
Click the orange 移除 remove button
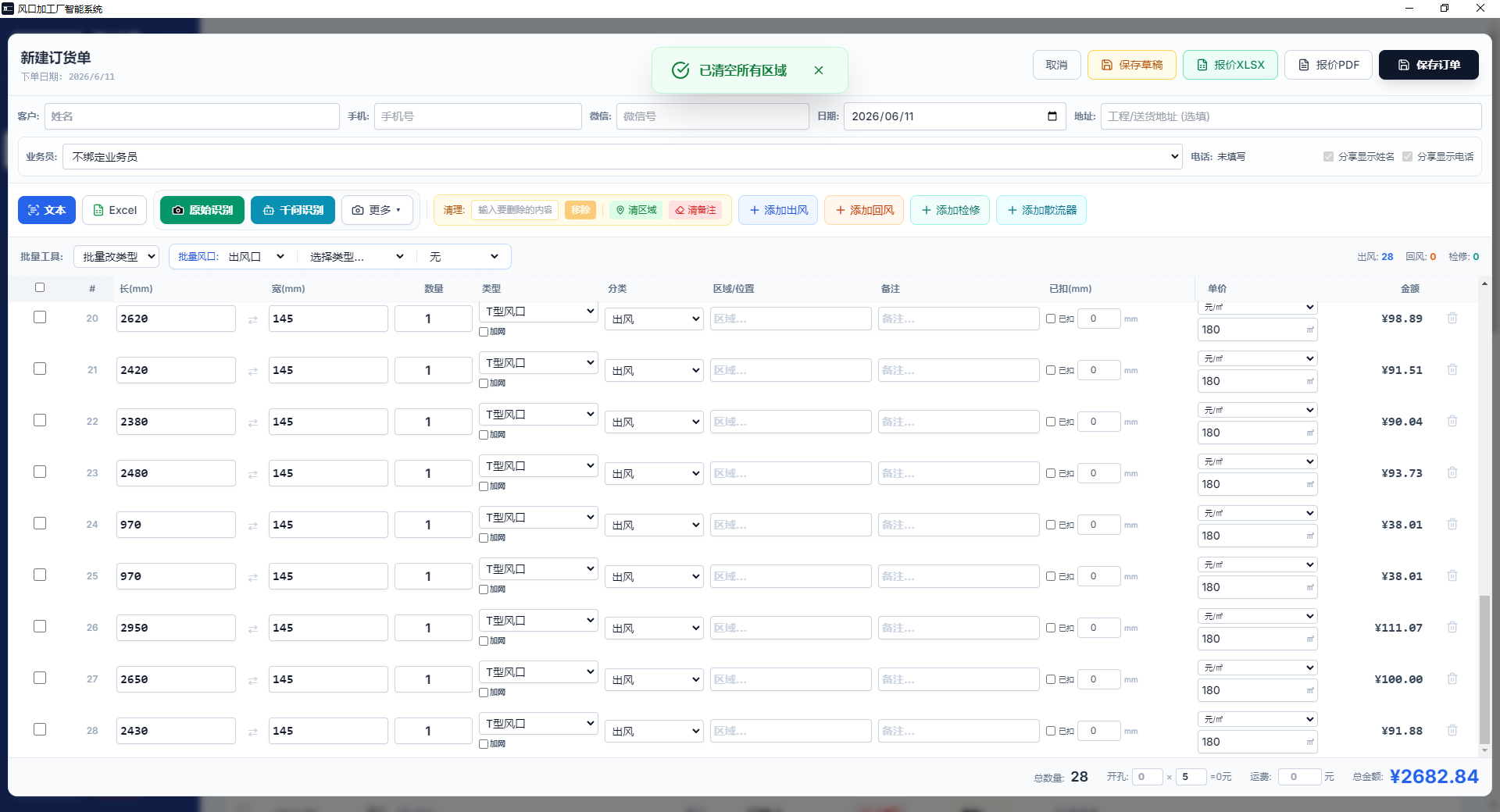pyautogui.click(x=580, y=210)
